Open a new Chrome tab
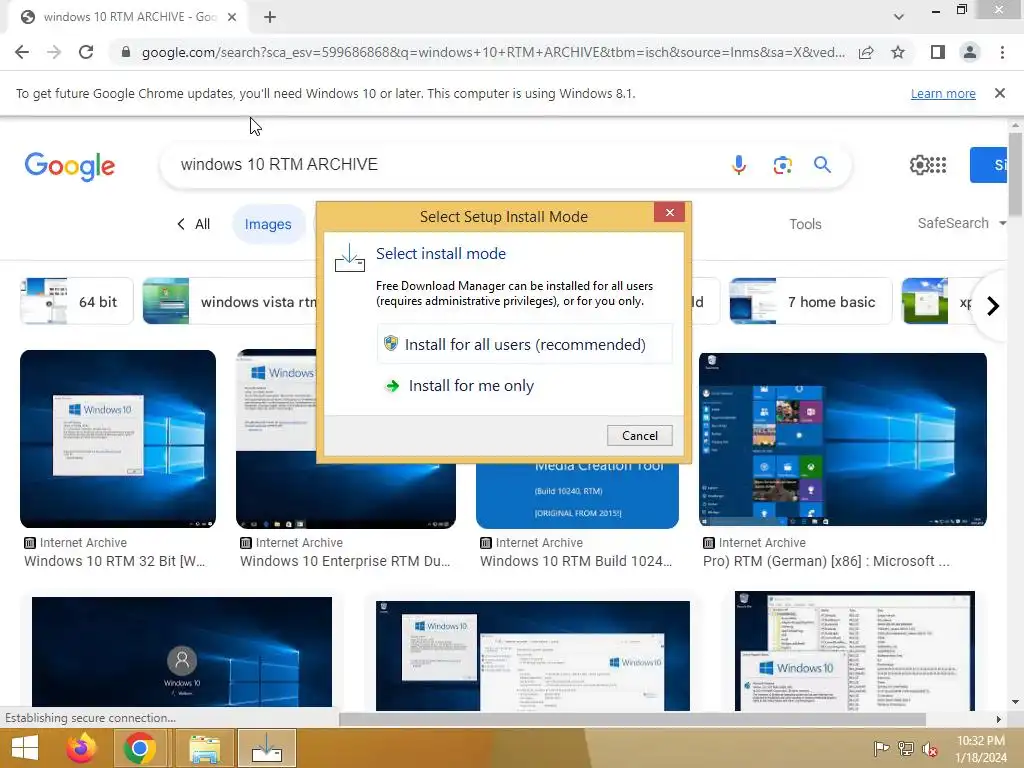Viewport: 1024px width, 768px height. [270, 17]
